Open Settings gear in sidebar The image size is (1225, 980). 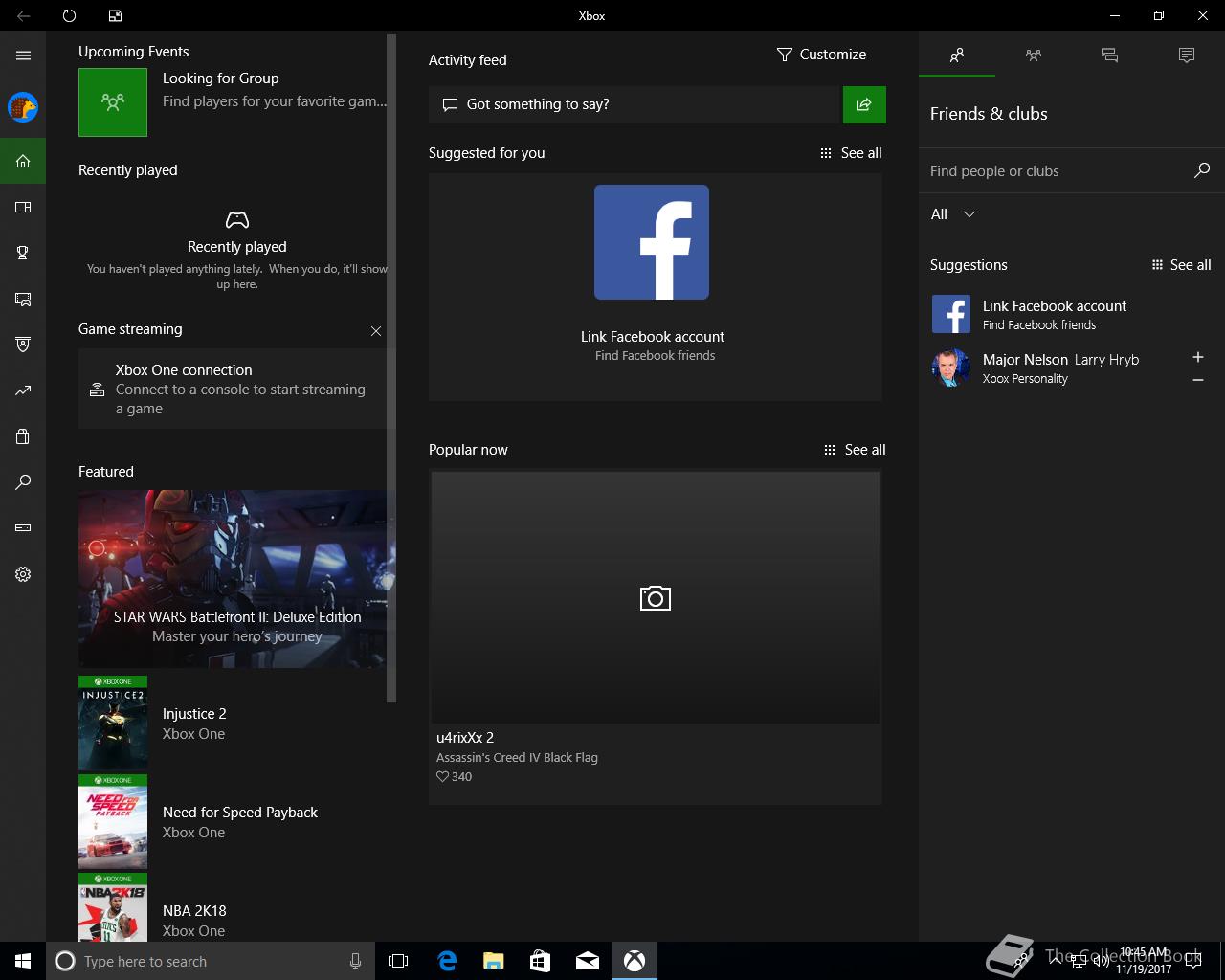23,574
